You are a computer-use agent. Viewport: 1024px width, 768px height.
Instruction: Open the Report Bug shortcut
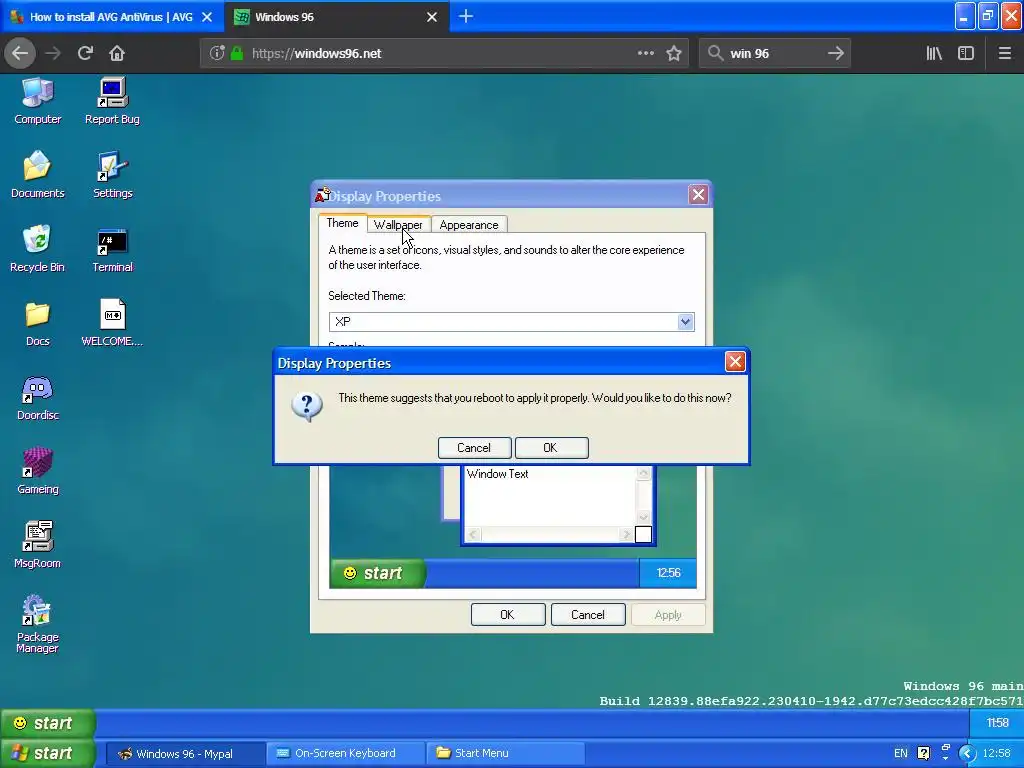pos(112,101)
